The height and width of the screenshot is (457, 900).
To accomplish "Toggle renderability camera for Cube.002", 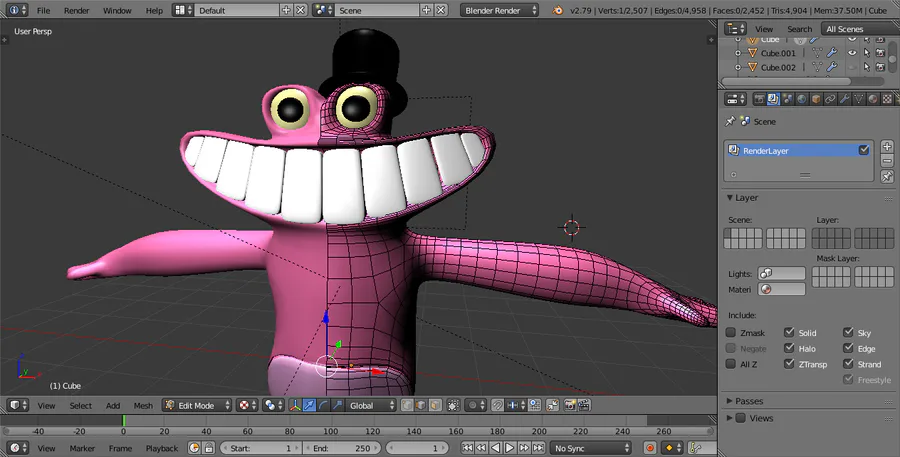I will click(x=880, y=67).
